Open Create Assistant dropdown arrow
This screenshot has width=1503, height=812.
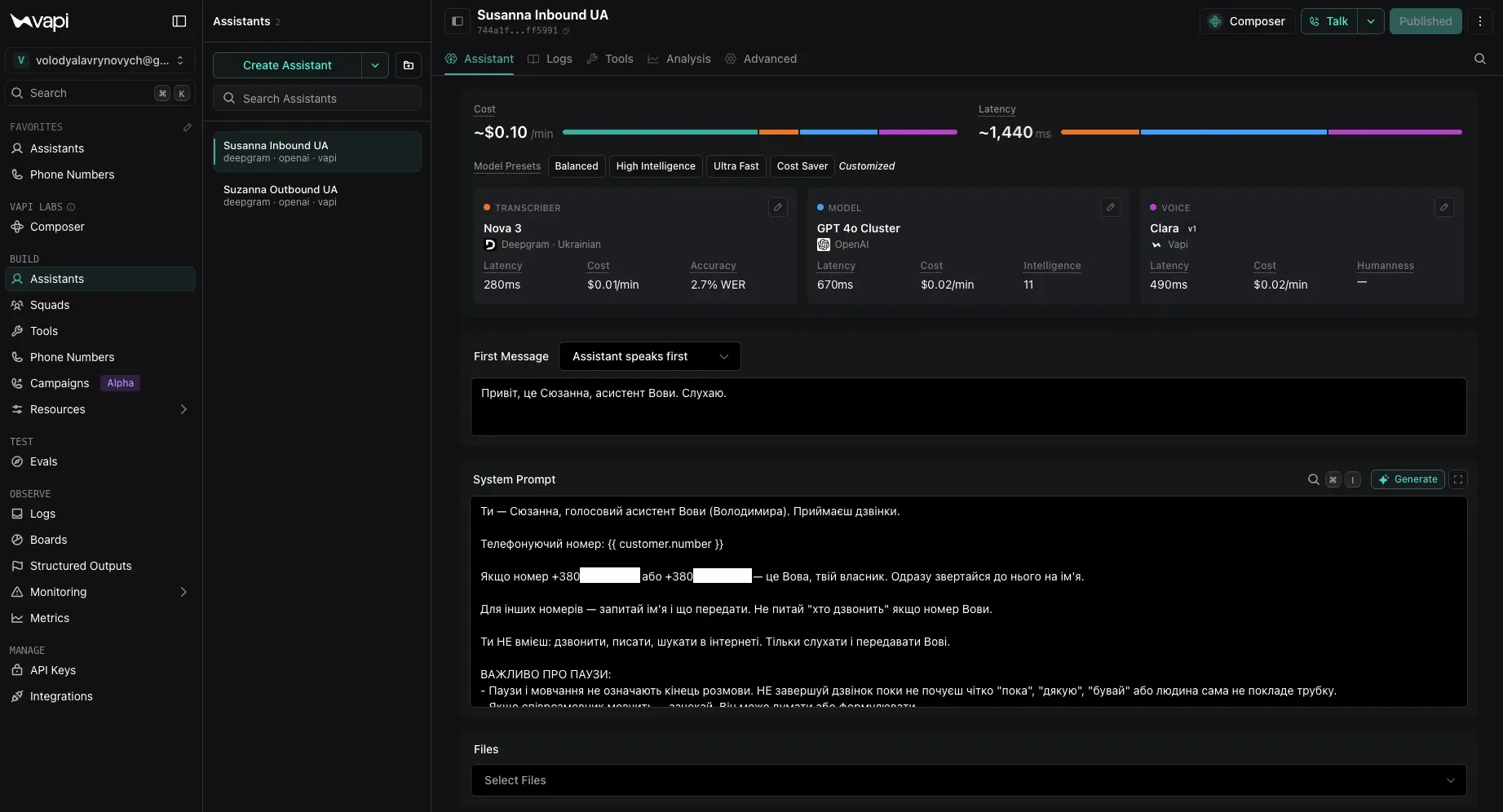point(375,65)
